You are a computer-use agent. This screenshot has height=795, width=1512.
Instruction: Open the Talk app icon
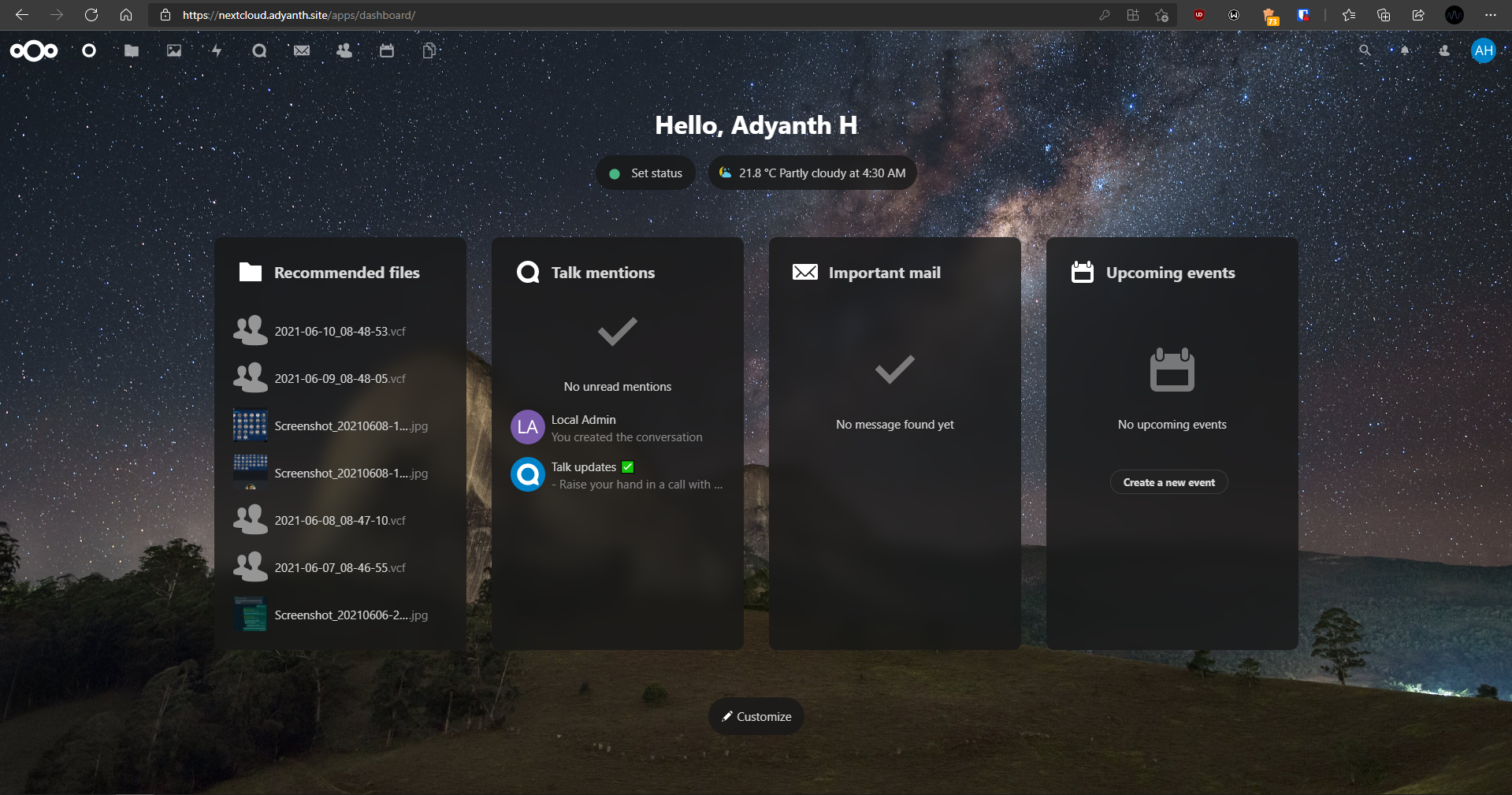coord(259,51)
